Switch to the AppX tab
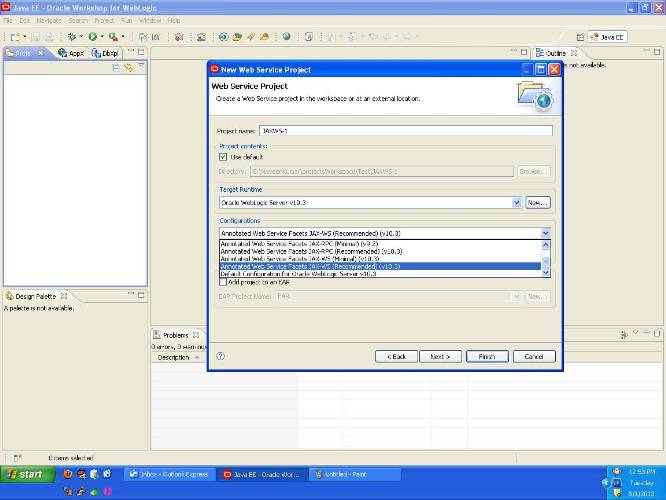 click(x=71, y=53)
